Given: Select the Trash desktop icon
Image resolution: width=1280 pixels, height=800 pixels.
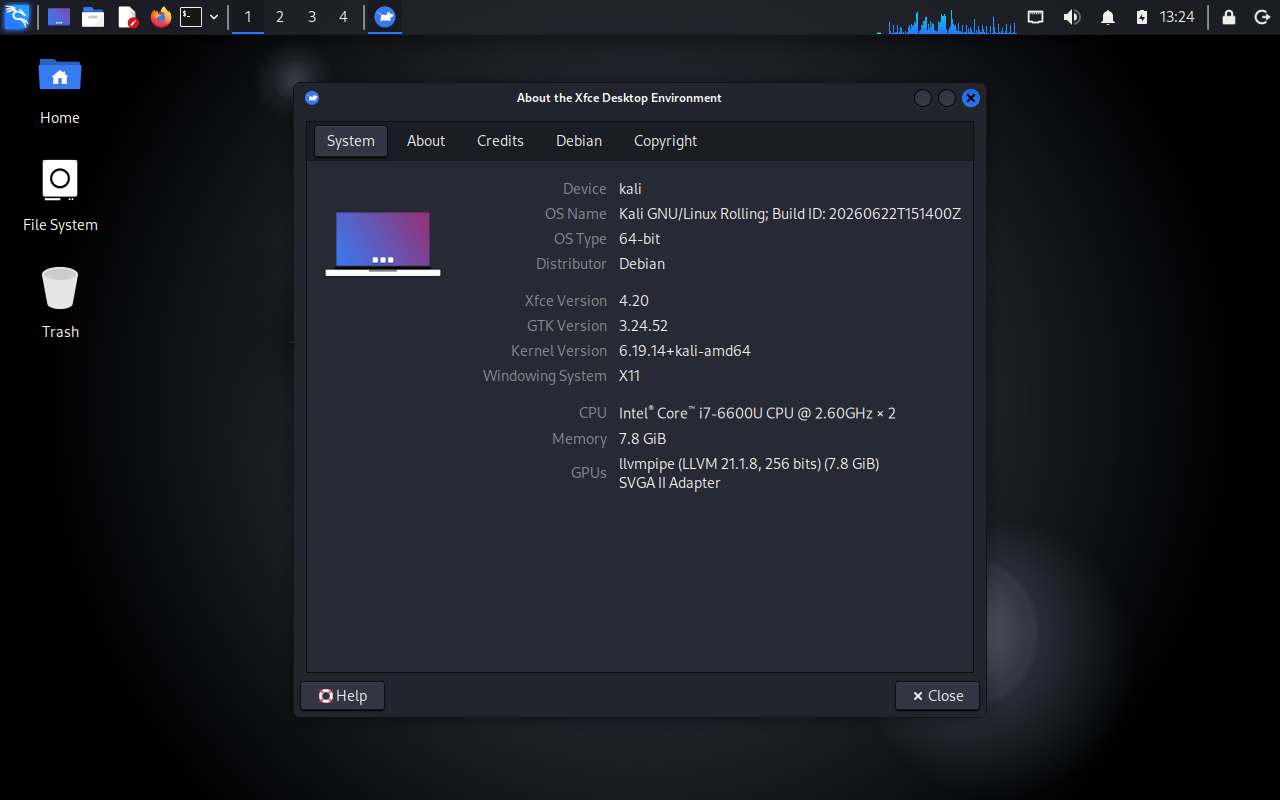Looking at the screenshot, I should [60, 303].
